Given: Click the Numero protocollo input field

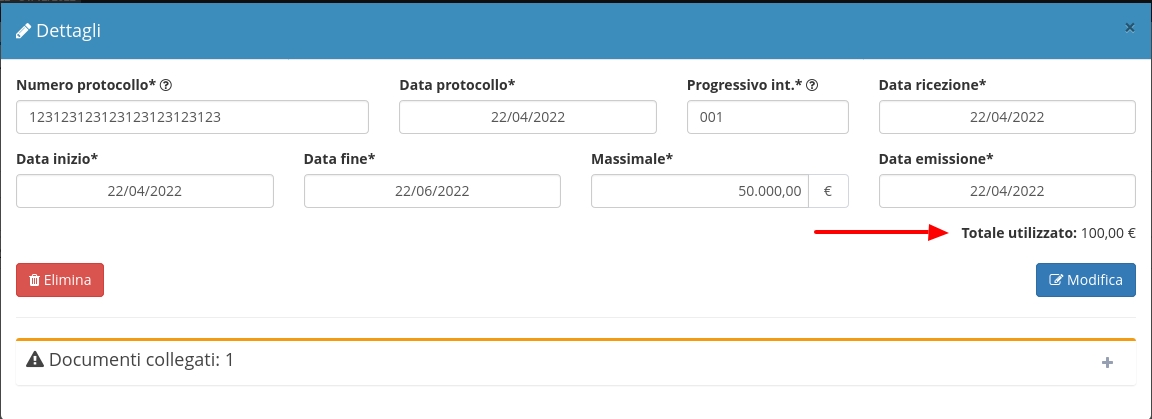Looking at the screenshot, I should [193, 117].
